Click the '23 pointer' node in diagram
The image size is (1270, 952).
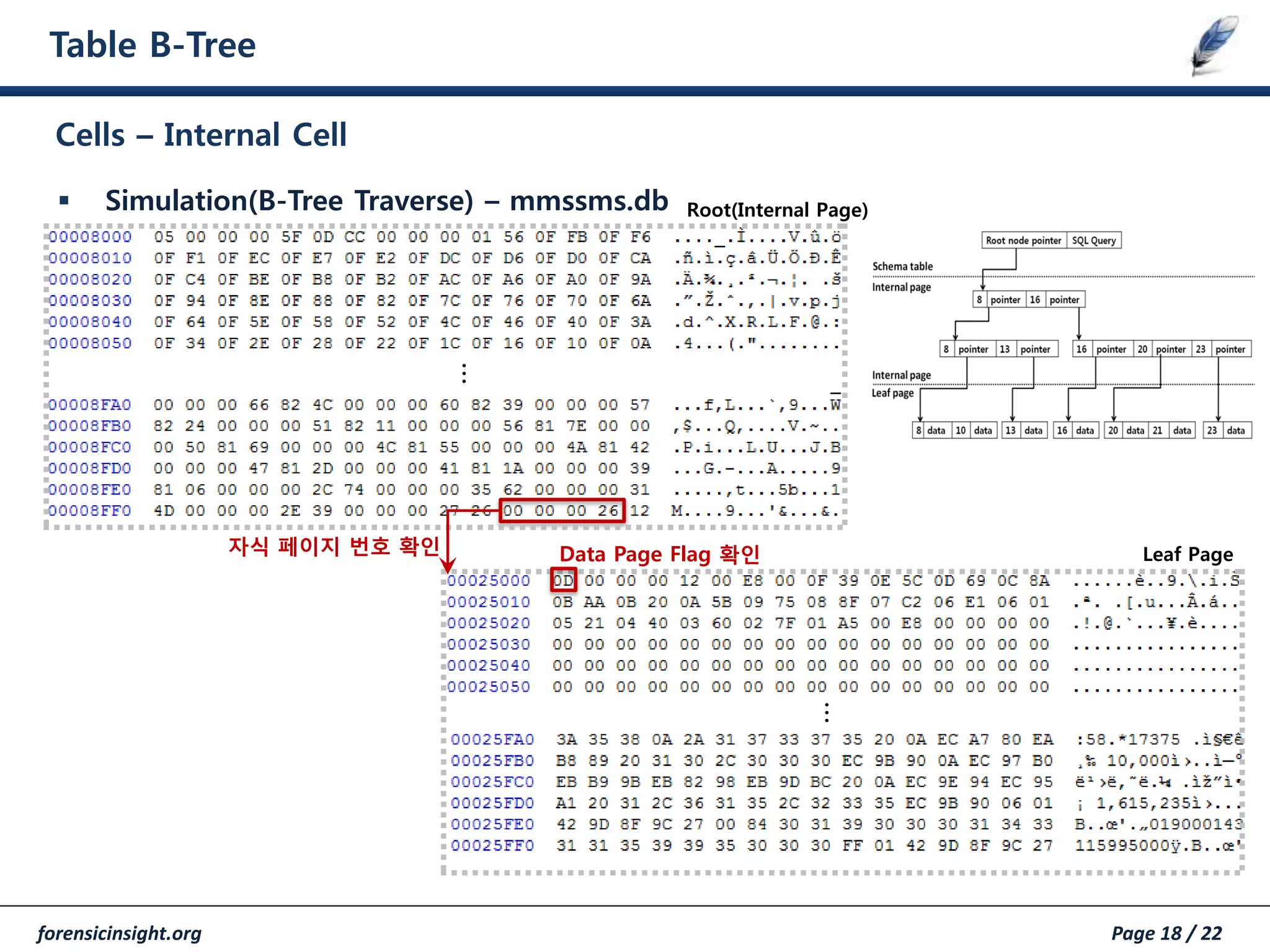pyautogui.click(x=1222, y=349)
